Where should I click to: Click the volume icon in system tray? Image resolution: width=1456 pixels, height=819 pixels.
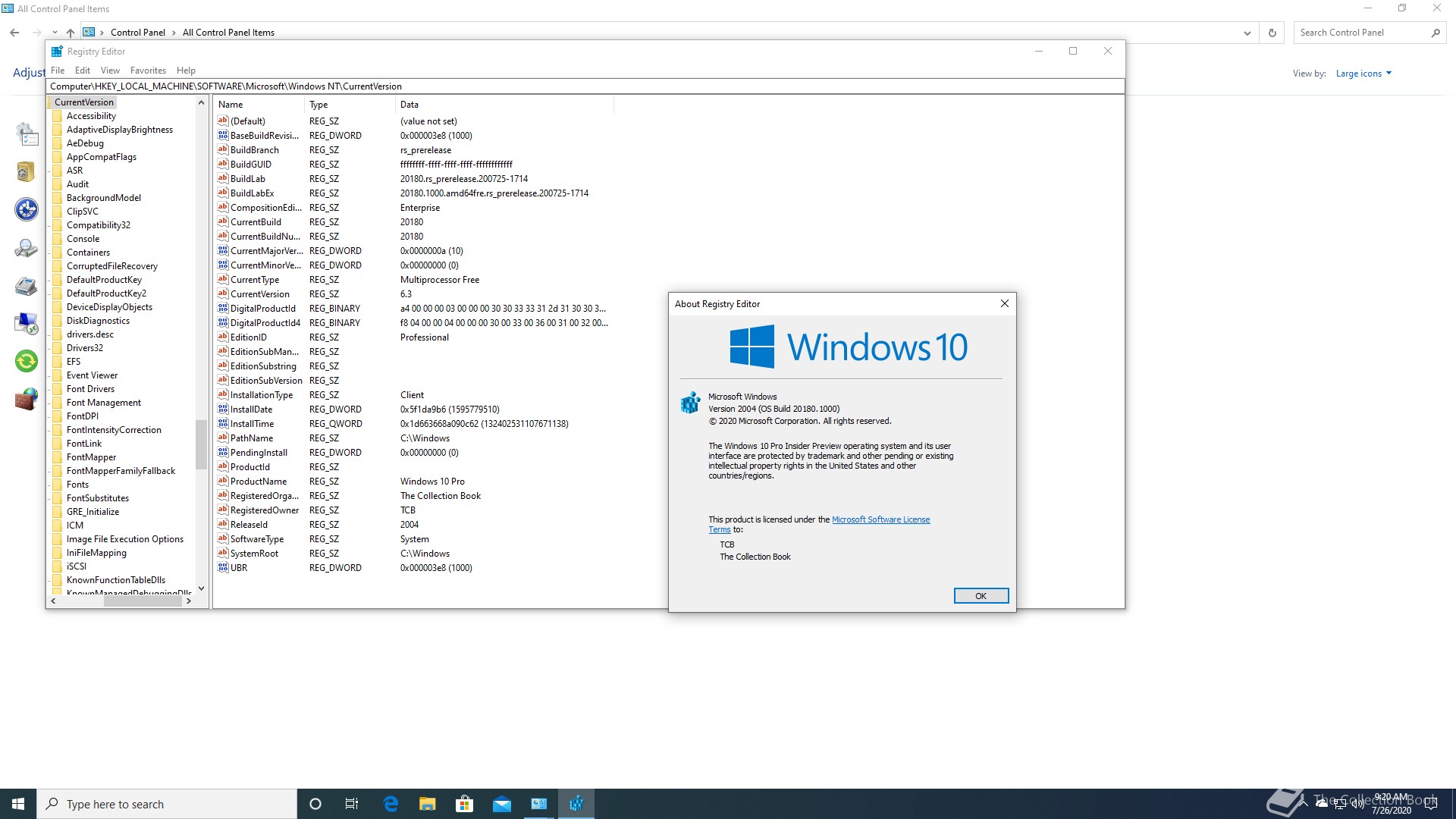[1357, 804]
